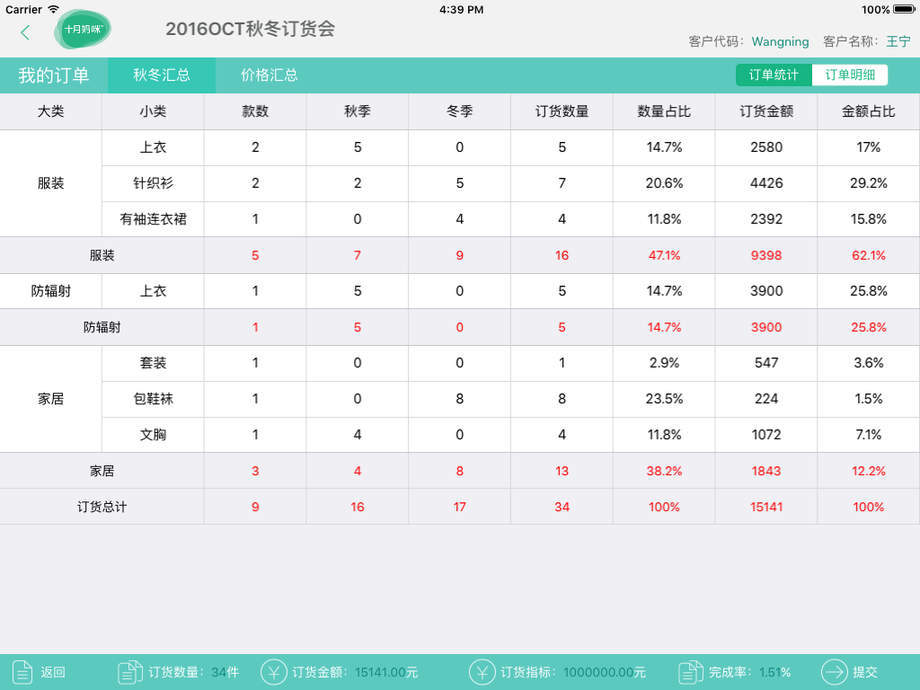Viewport: 920px width, 690px height.
Task: Tap the order quantity document icon
Action: tap(130, 672)
